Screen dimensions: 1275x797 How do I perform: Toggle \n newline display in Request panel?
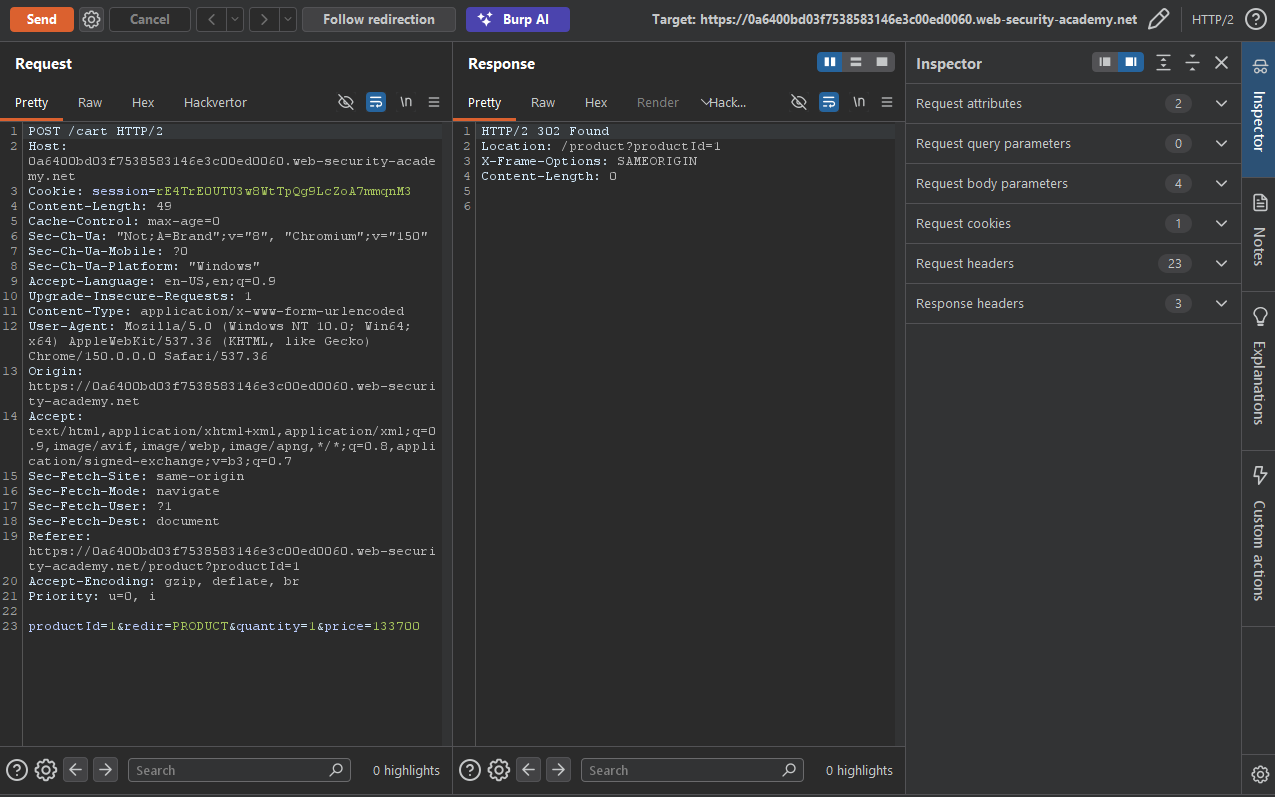[x=406, y=102]
